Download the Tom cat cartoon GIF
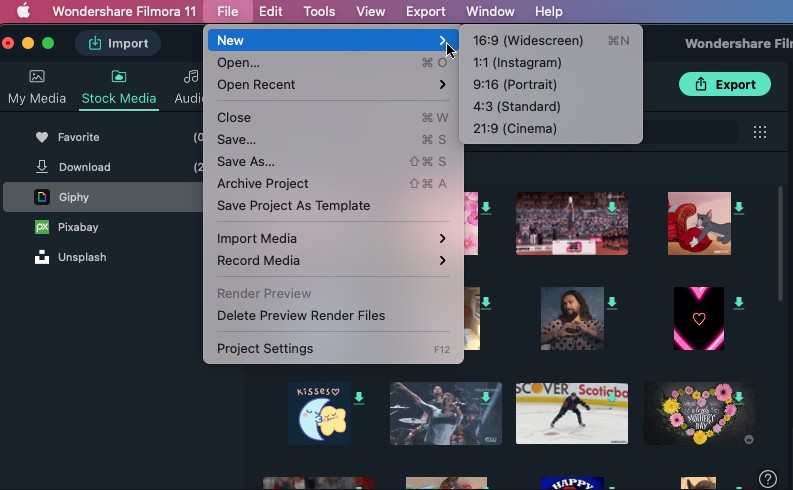The height and width of the screenshot is (490, 793). point(739,207)
